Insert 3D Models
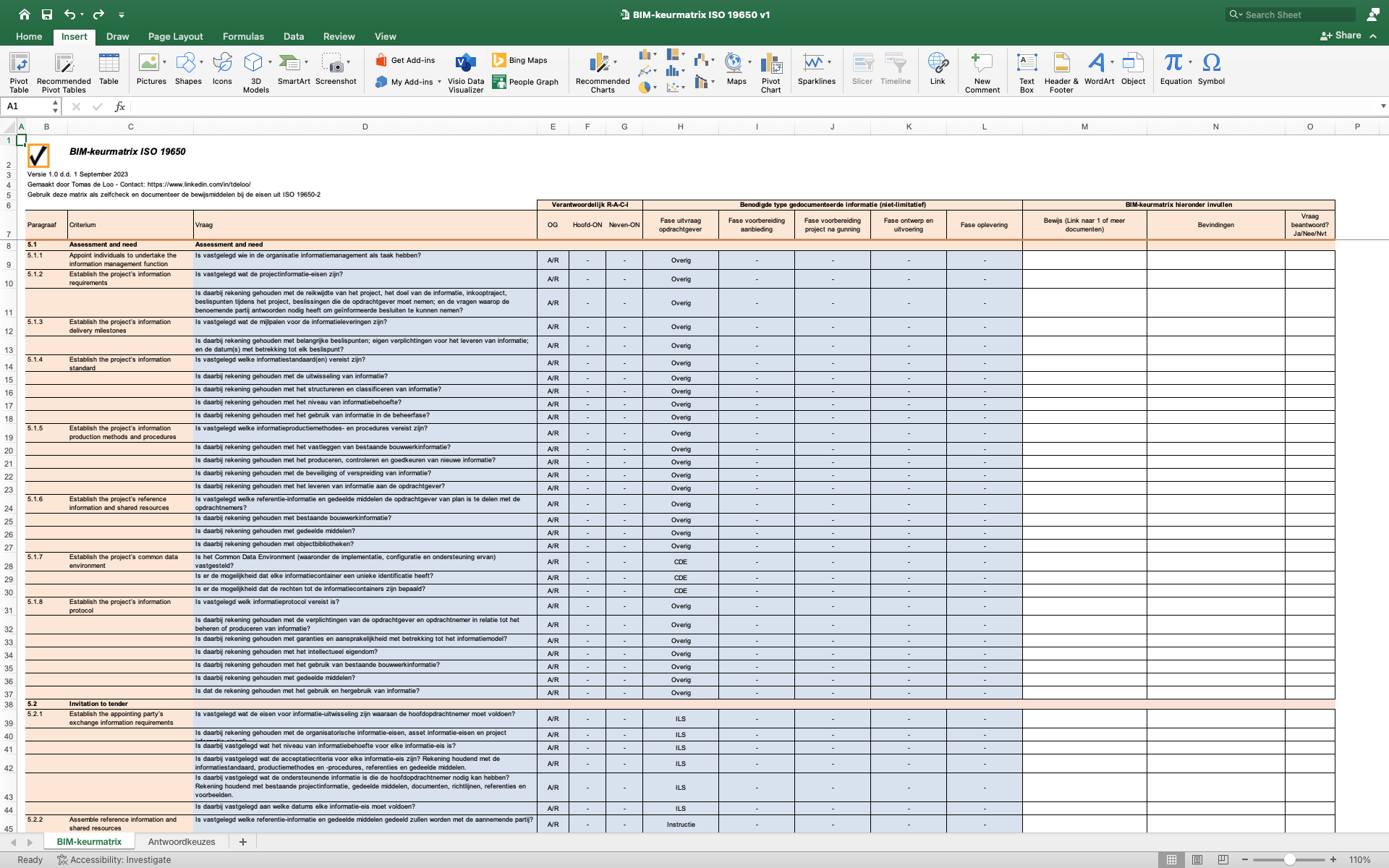The image size is (1389, 868). (x=256, y=72)
